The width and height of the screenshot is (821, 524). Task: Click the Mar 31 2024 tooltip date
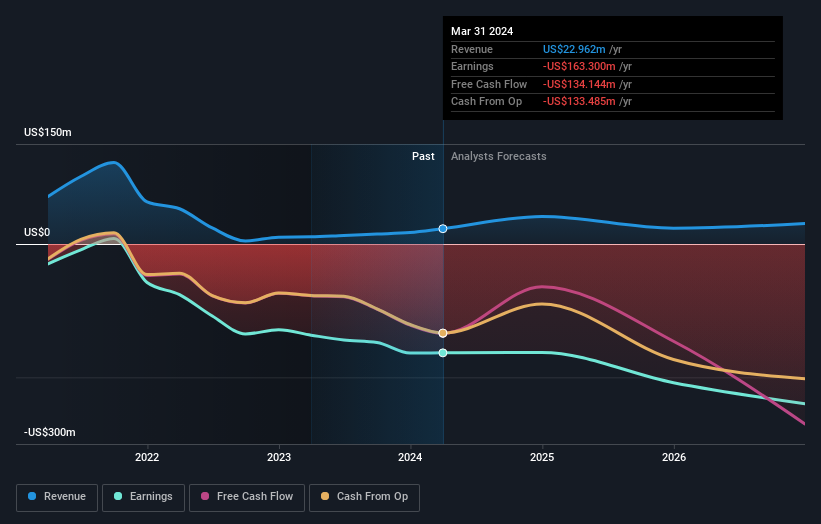[482, 31]
